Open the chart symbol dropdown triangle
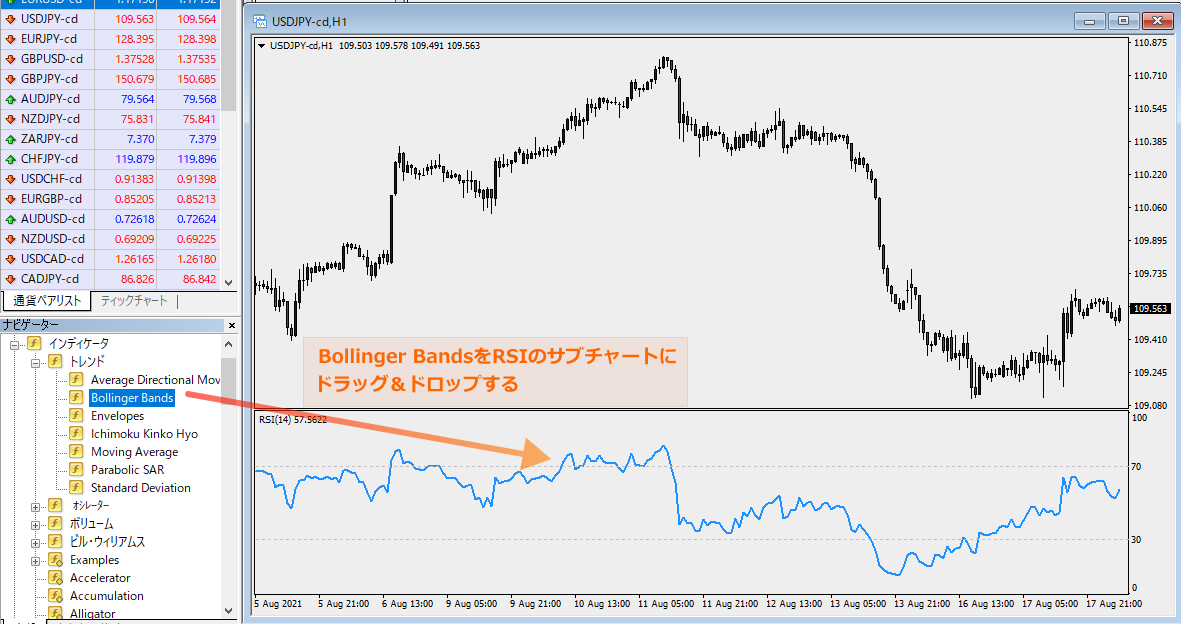 tap(262, 45)
